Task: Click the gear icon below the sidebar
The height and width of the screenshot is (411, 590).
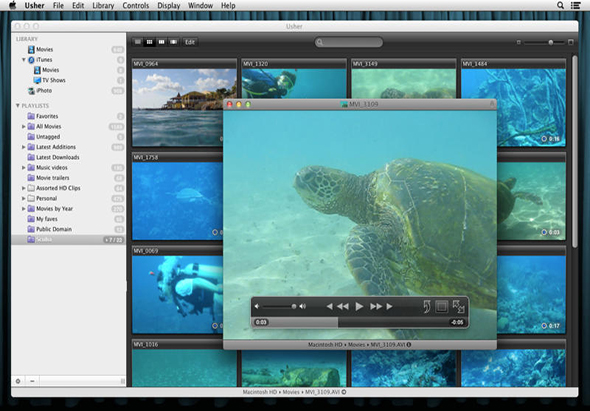Action: (x=18, y=381)
